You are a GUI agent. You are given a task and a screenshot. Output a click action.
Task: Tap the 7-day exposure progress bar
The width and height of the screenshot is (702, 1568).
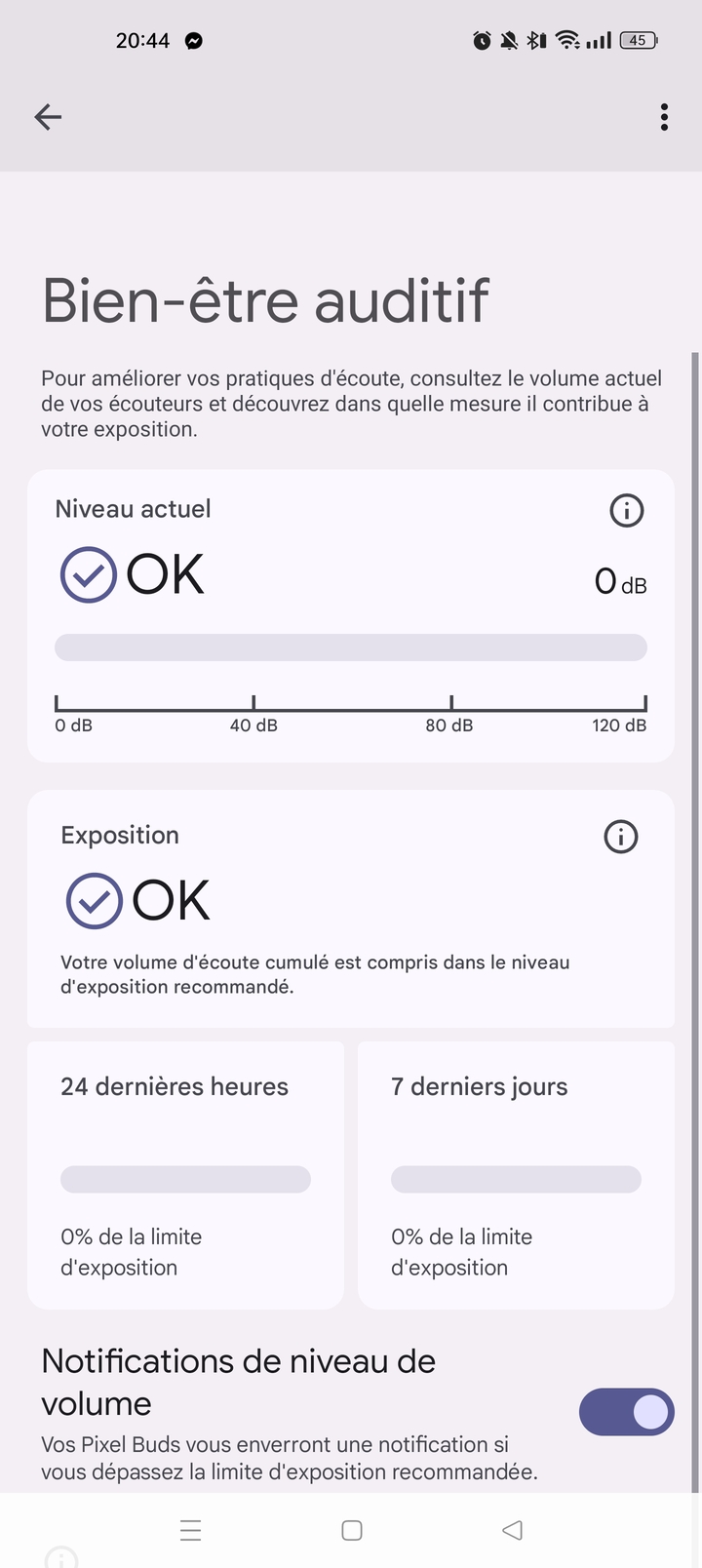pyautogui.click(x=516, y=1179)
